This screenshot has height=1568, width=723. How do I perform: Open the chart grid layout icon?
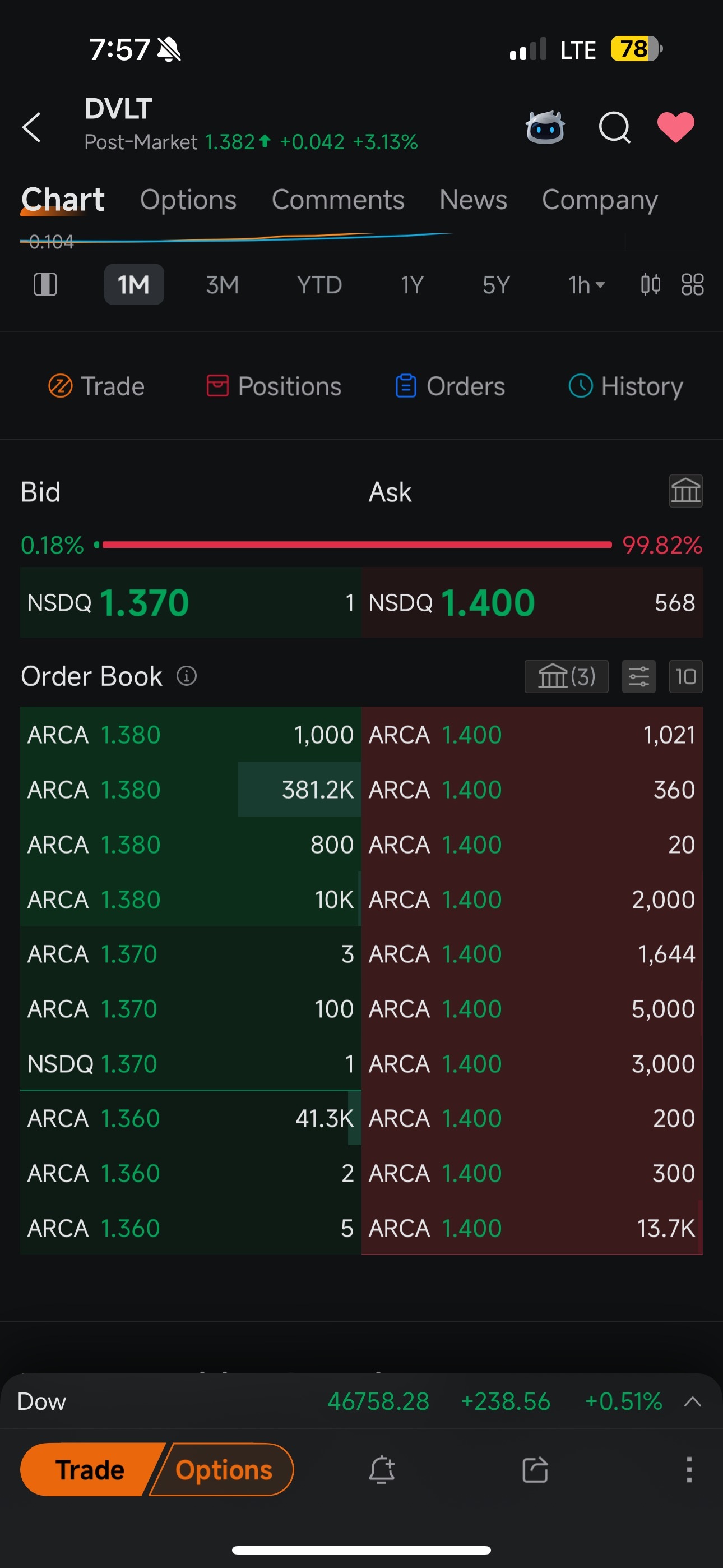693,284
